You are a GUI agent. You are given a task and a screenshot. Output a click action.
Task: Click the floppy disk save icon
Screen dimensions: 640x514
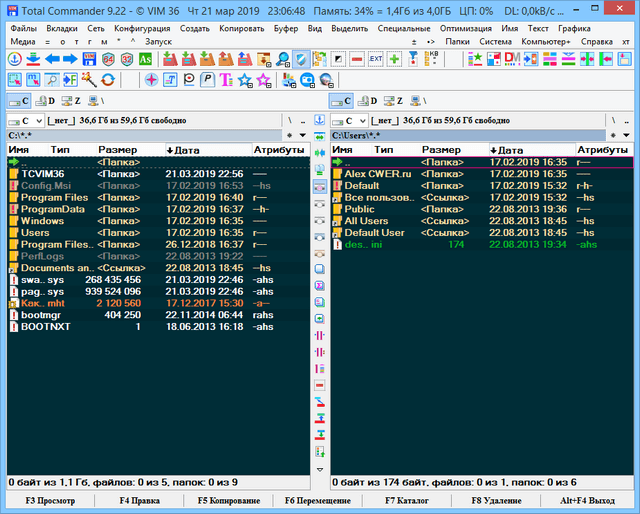click(x=89, y=59)
